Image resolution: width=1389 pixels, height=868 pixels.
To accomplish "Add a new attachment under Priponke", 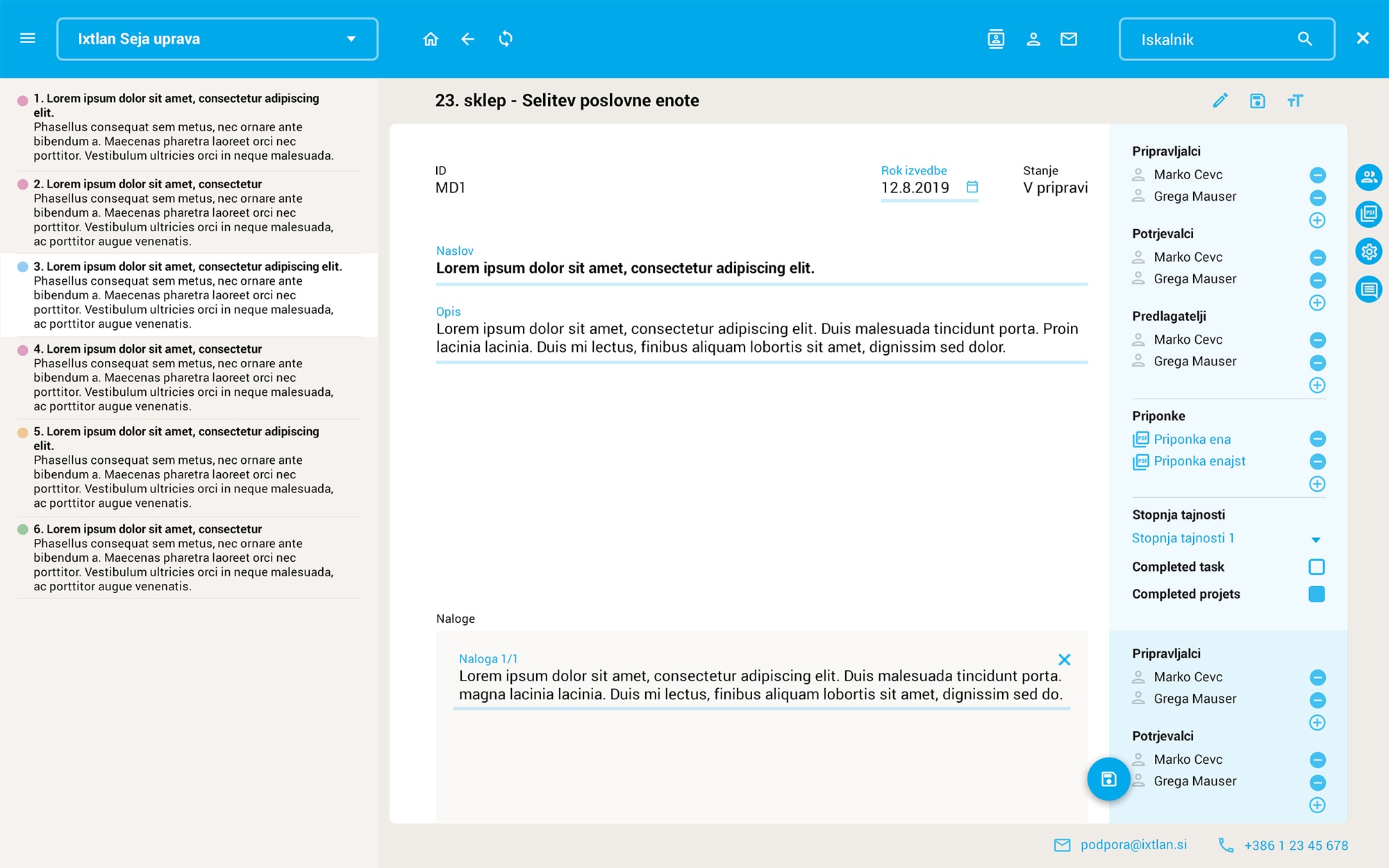I will click(x=1317, y=484).
